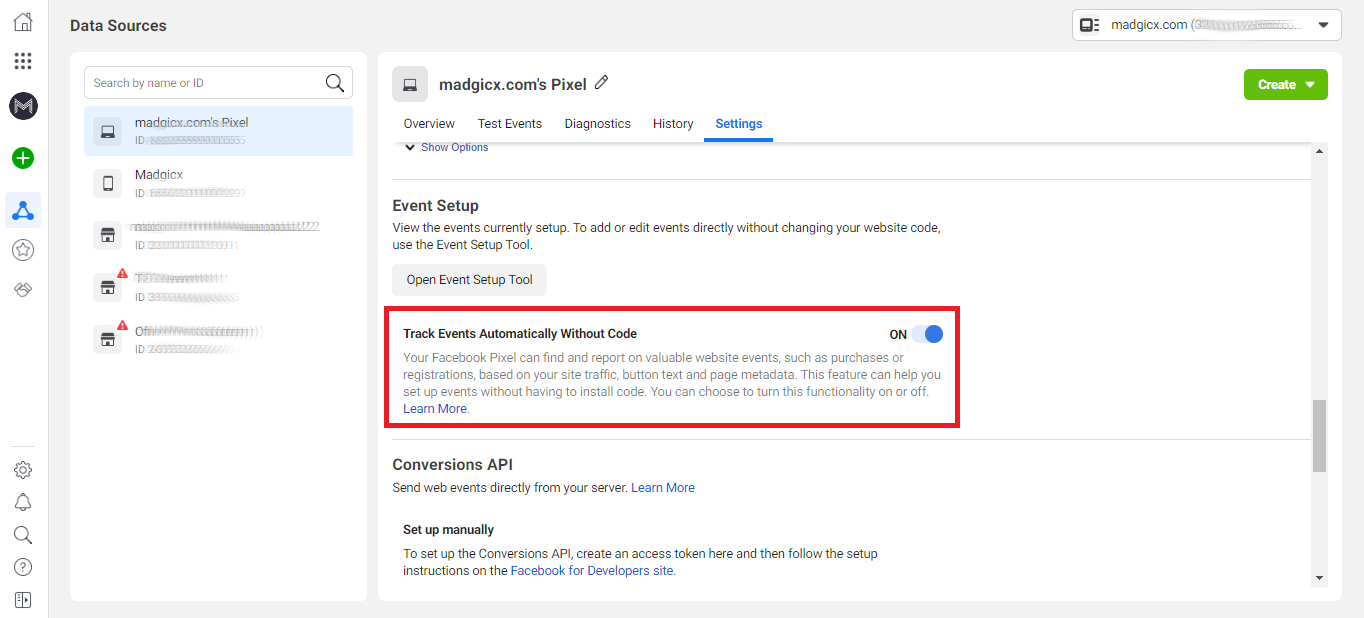Screen dimensions: 1364x618
Task: Click the sidebar search magnifier icon
Action: coord(23,535)
